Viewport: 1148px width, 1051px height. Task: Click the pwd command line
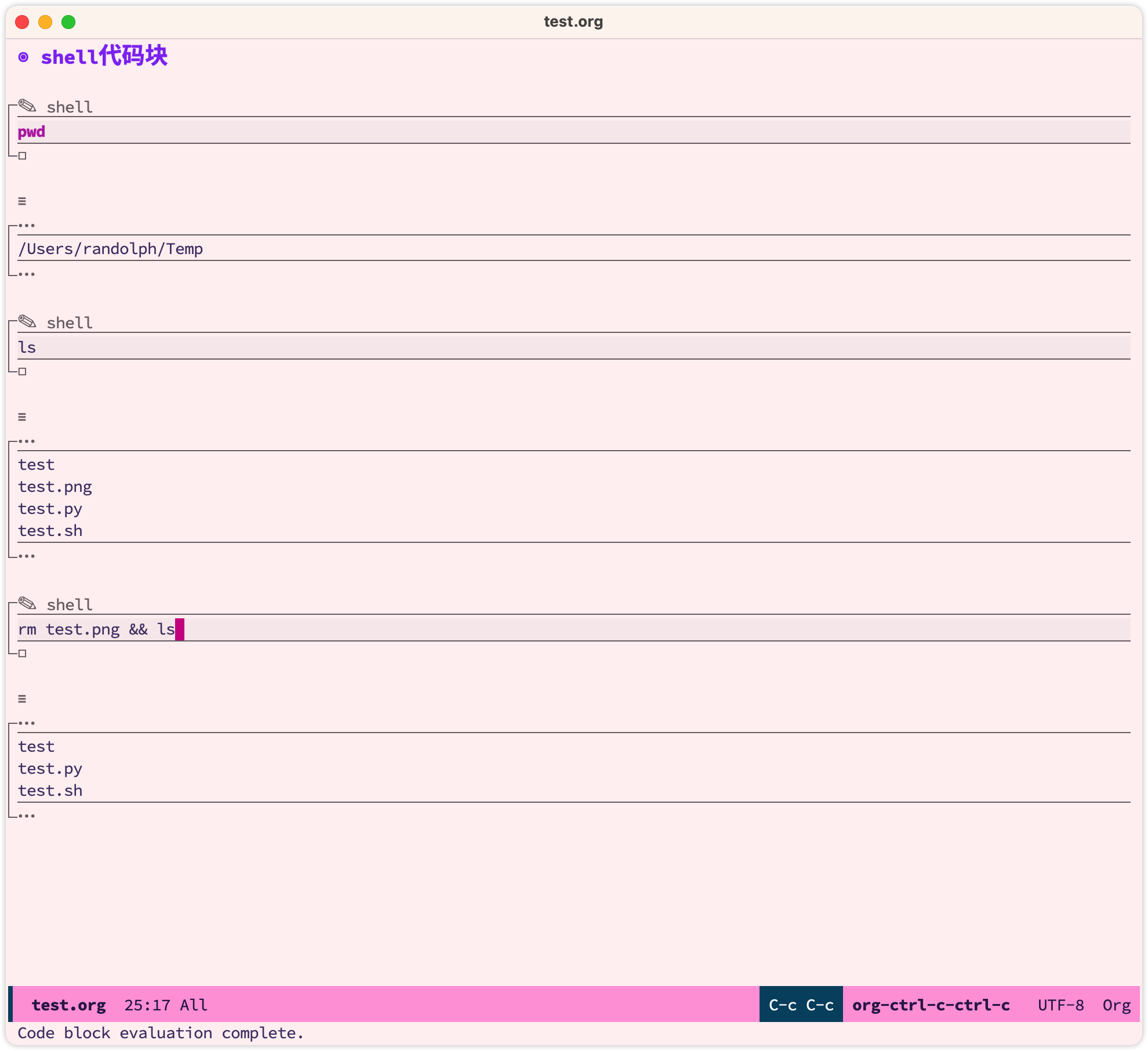pyautogui.click(x=574, y=132)
